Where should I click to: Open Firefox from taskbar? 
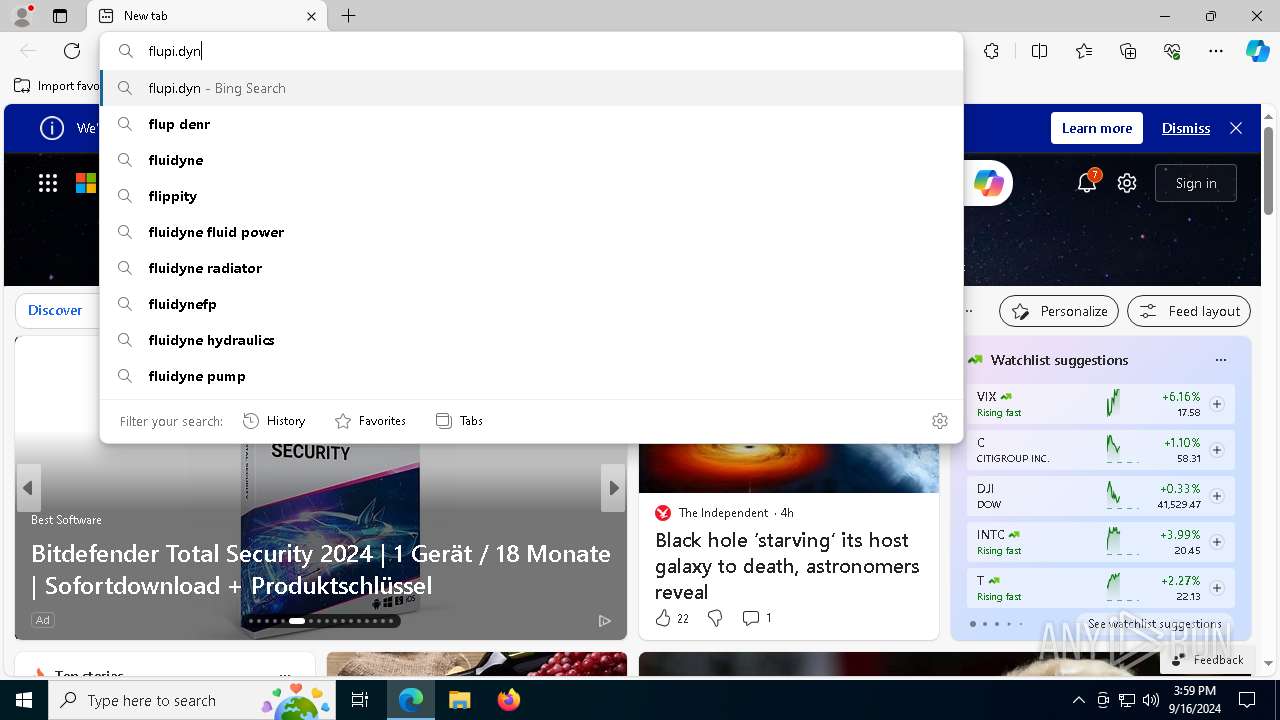509,700
